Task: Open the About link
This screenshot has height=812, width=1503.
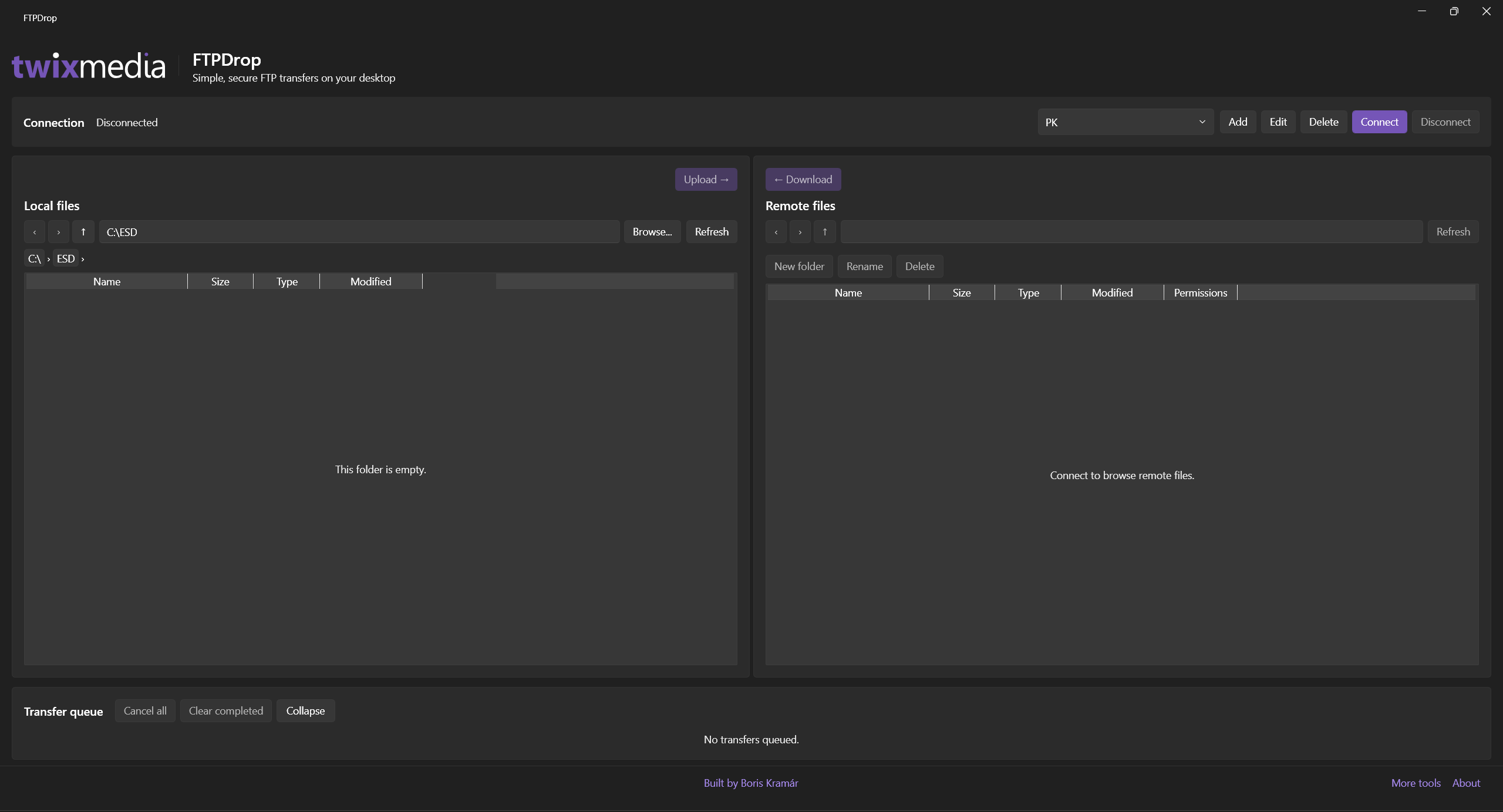Action: tap(1466, 783)
